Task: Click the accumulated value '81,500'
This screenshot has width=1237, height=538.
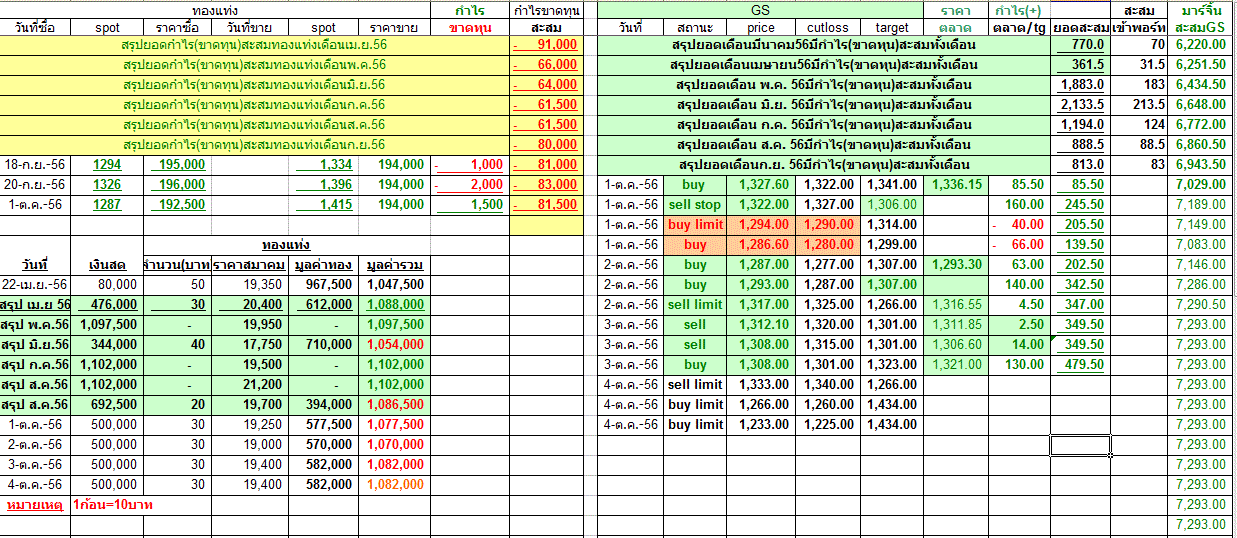Action: click(x=545, y=204)
